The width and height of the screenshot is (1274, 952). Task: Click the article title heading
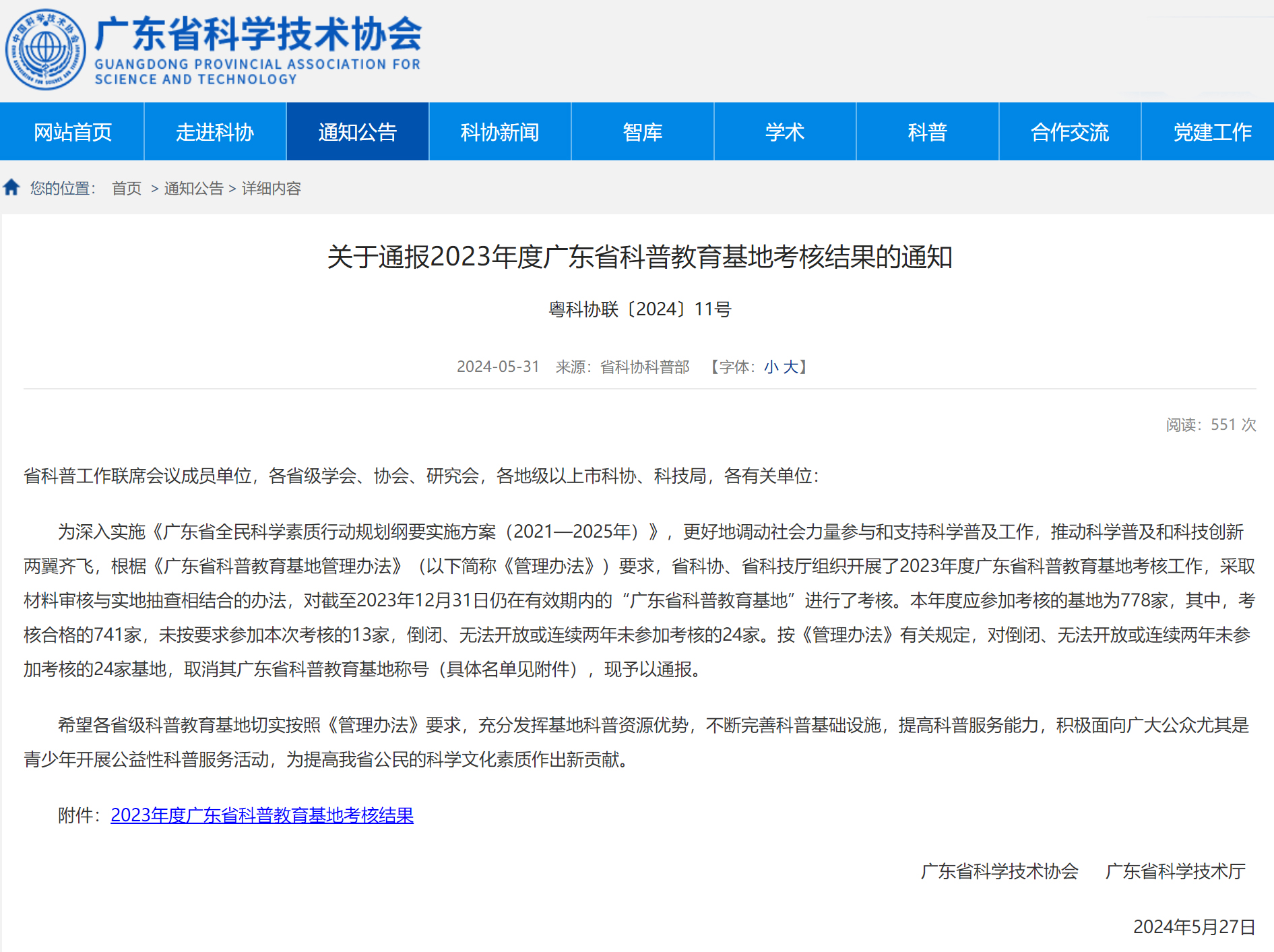[639, 257]
